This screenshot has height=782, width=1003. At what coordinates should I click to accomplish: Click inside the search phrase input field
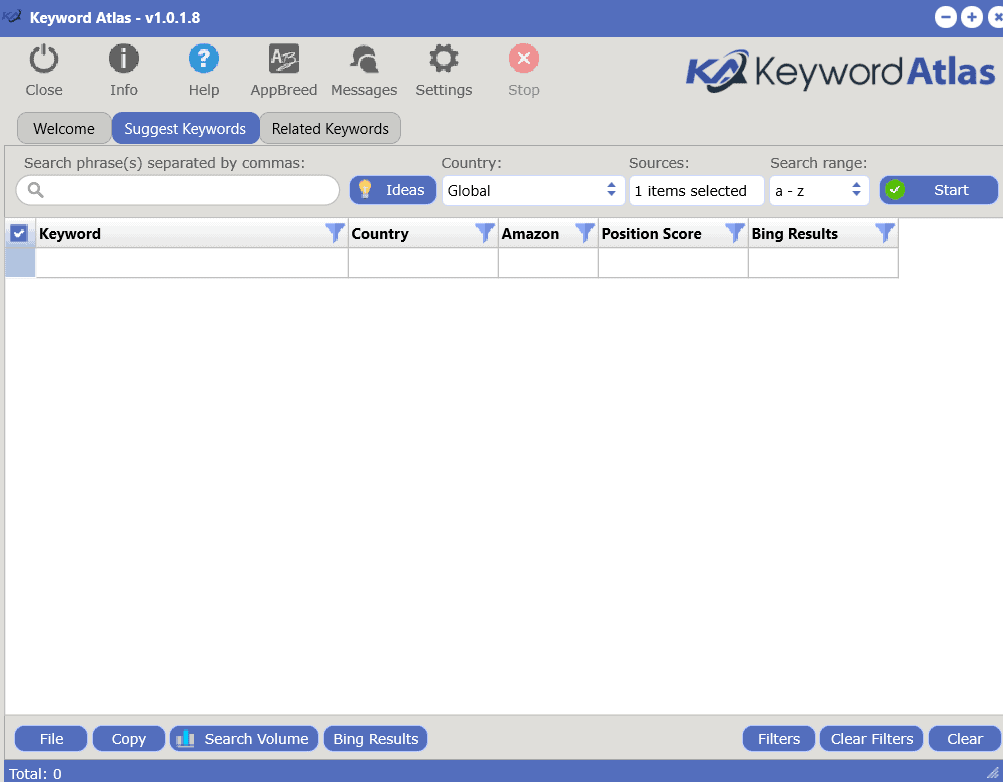(177, 190)
